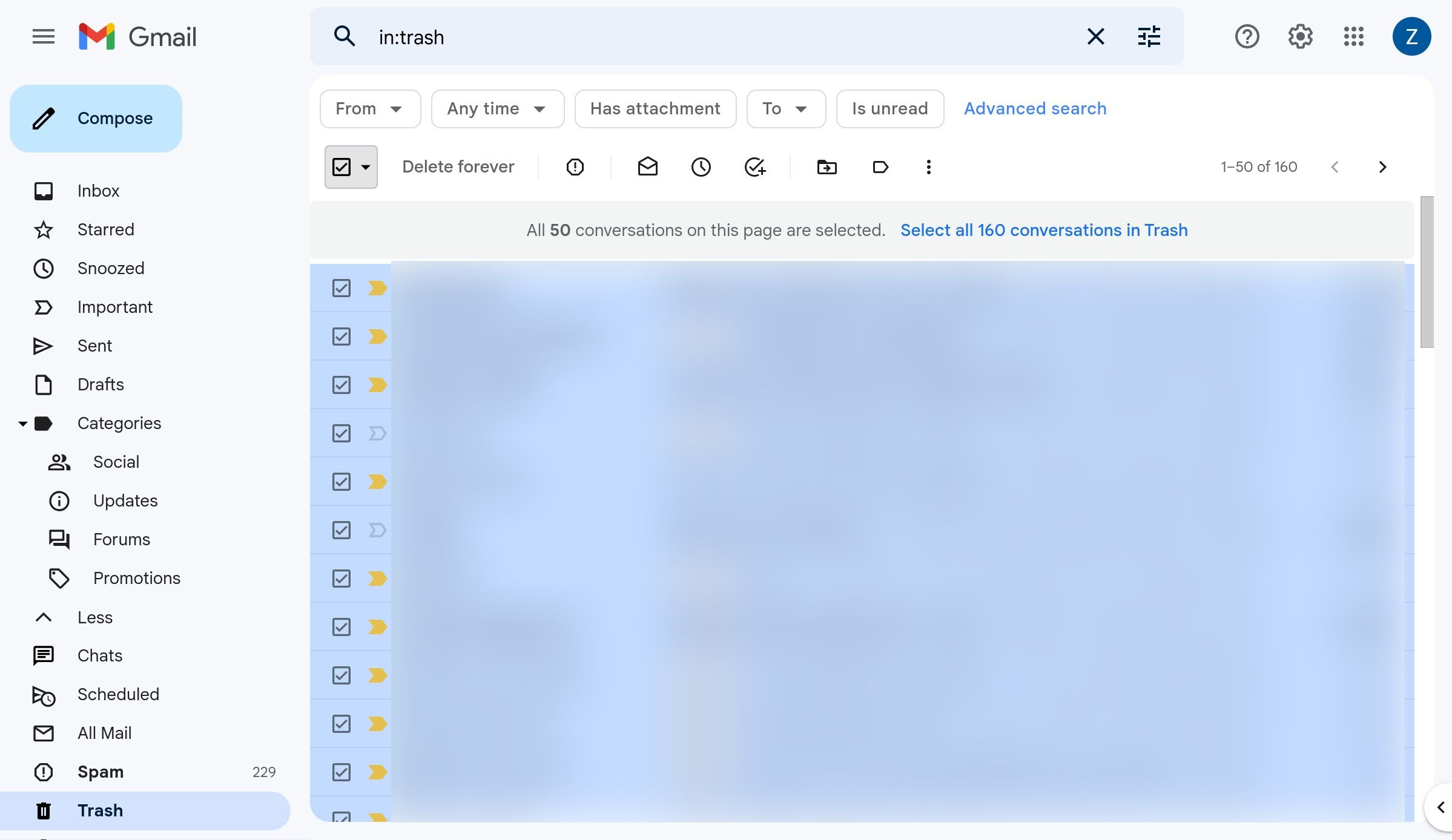The width and height of the screenshot is (1452, 840).
Task: Mark selection as unread via envelope icon
Action: (x=647, y=167)
